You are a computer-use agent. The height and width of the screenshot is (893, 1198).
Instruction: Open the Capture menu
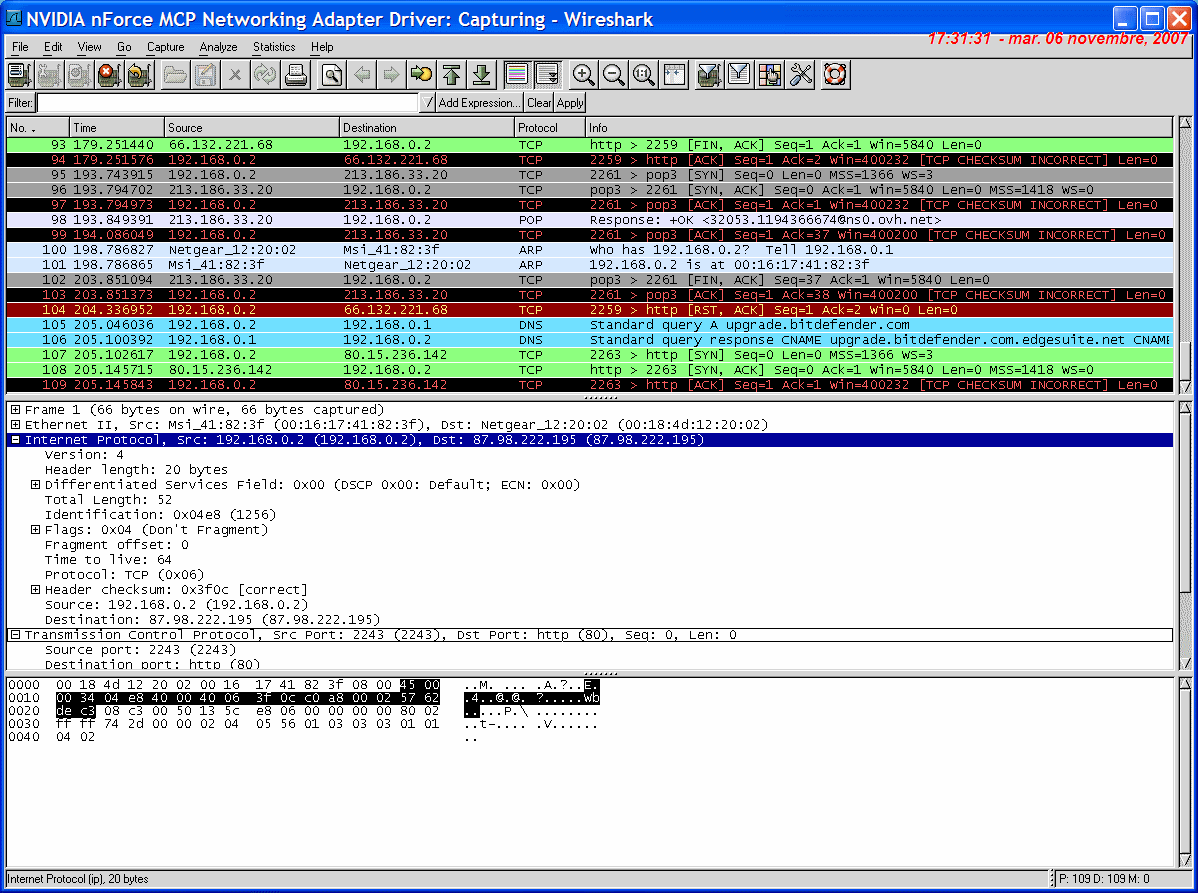[166, 47]
